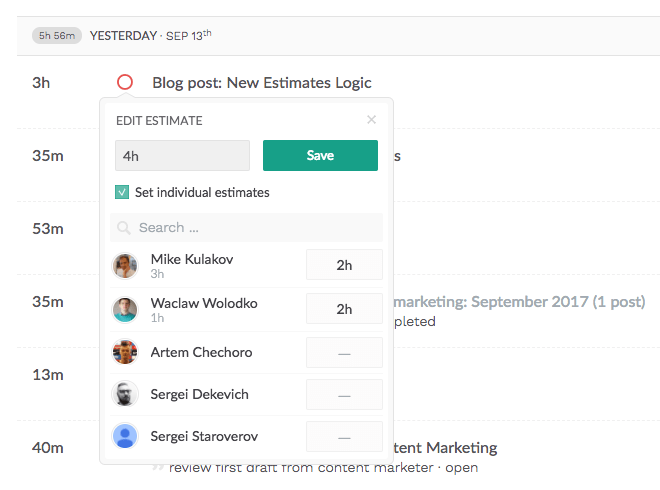Set estimate for Sergei Staroverov

click(344, 437)
